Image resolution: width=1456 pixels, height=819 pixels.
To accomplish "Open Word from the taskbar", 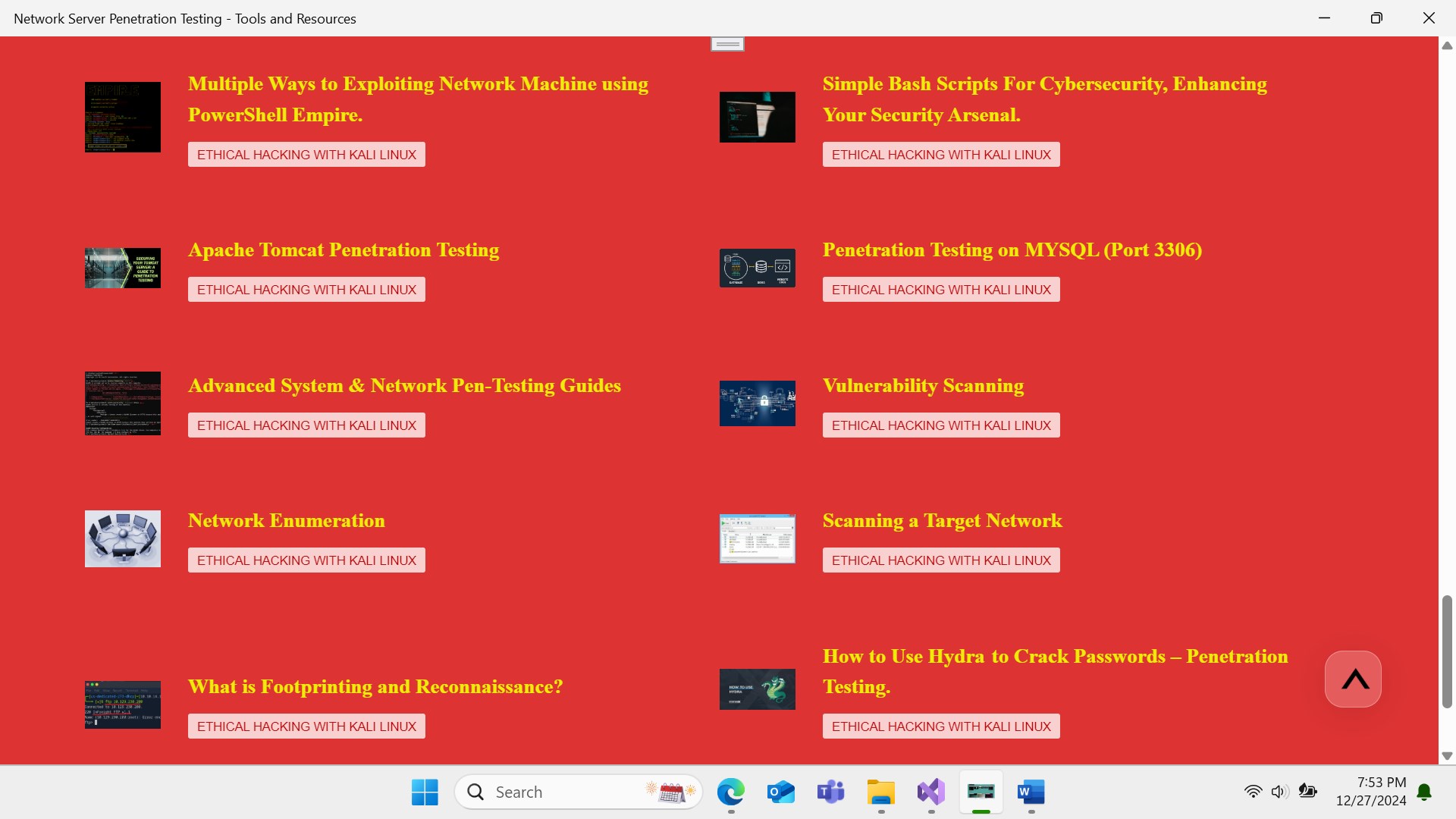I will pos(1031,792).
